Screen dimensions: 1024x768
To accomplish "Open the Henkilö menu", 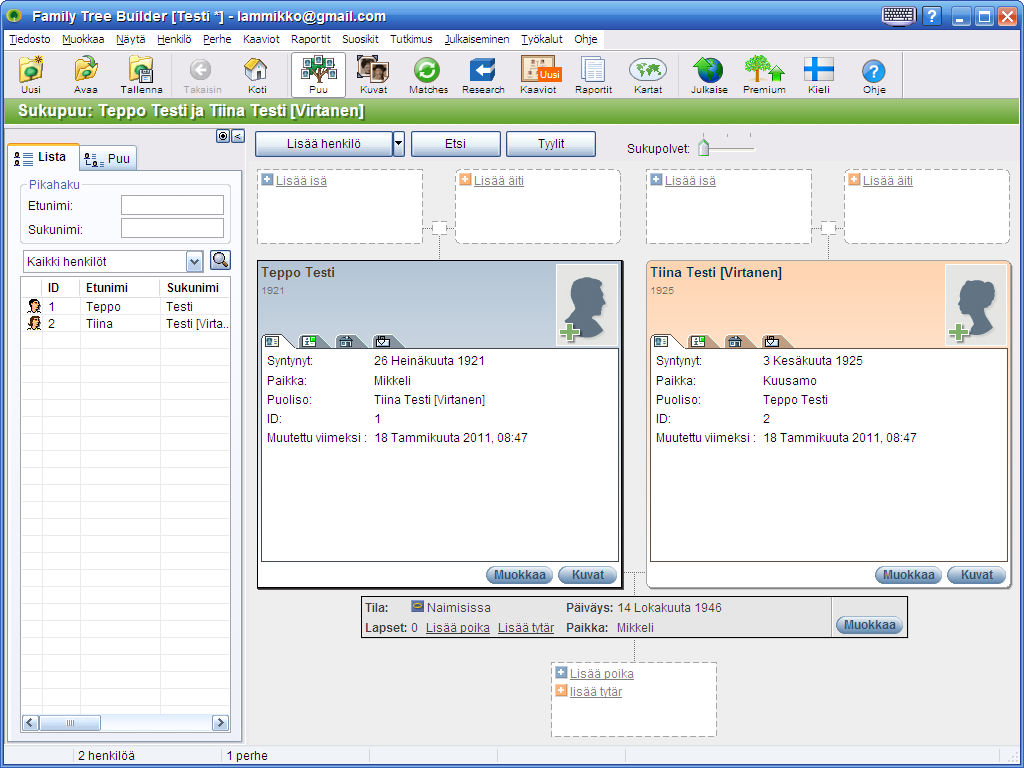I will click(174, 39).
